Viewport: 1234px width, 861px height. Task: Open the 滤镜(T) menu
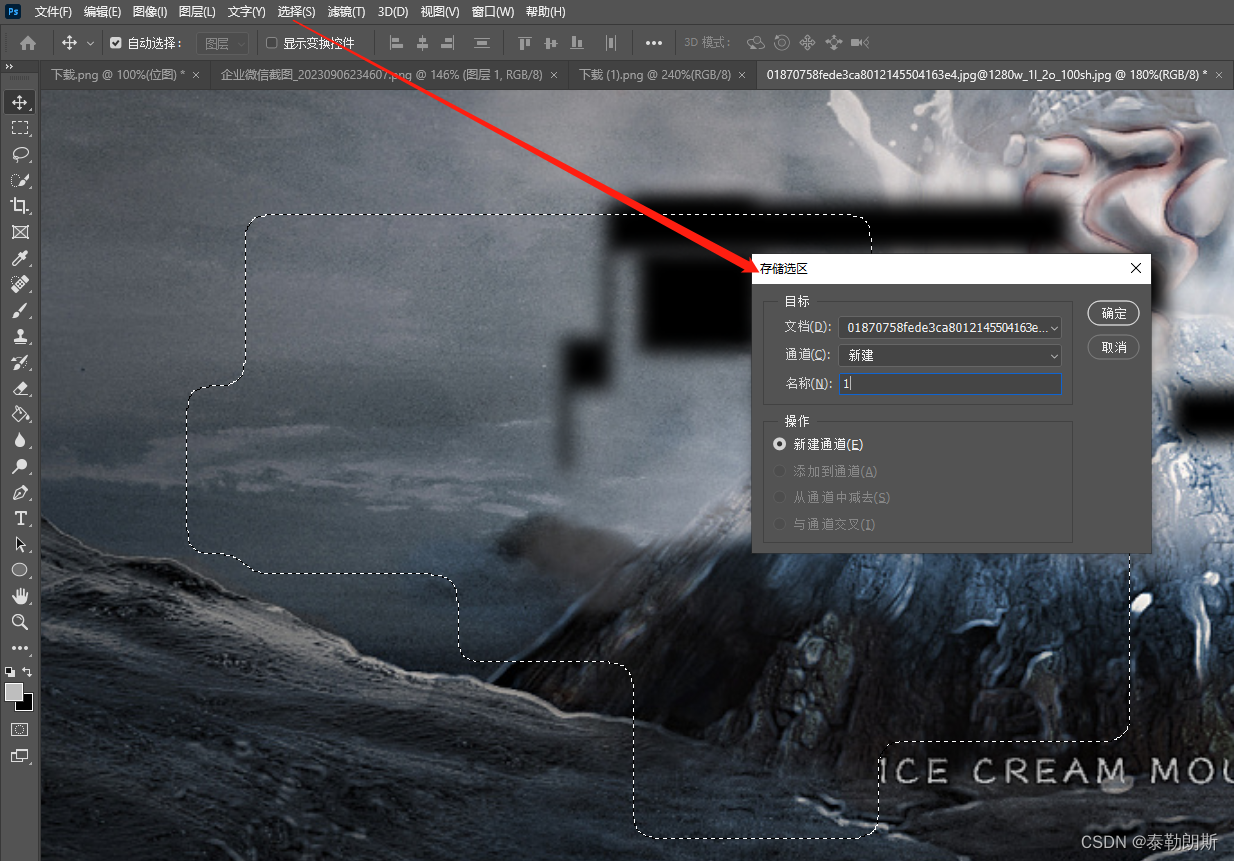(x=346, y=12)
